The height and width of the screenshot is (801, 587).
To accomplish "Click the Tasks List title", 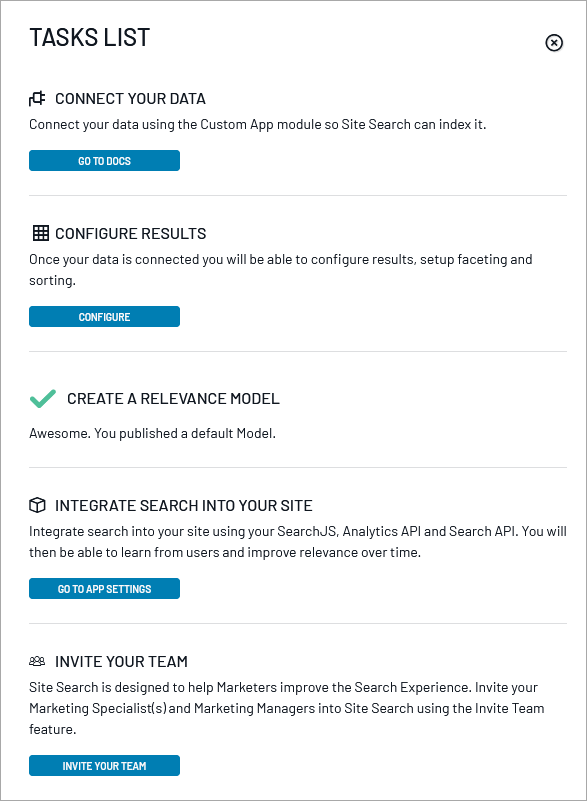I will coord(90,37).
